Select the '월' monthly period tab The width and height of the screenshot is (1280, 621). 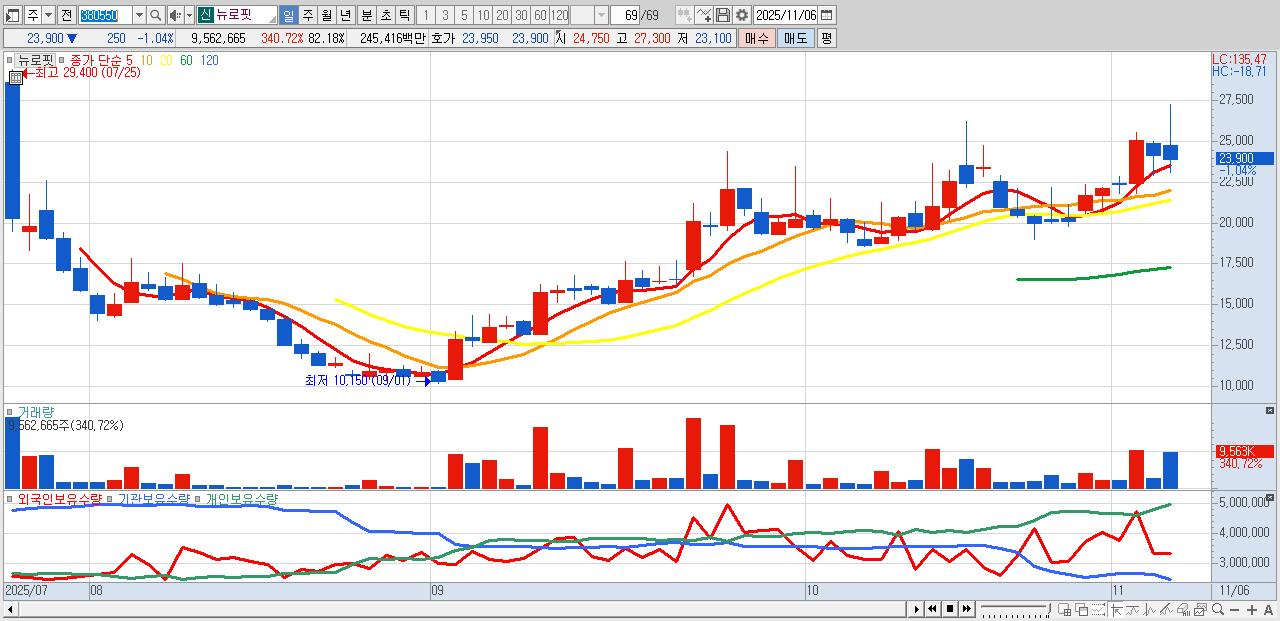[x=326, y=15]
